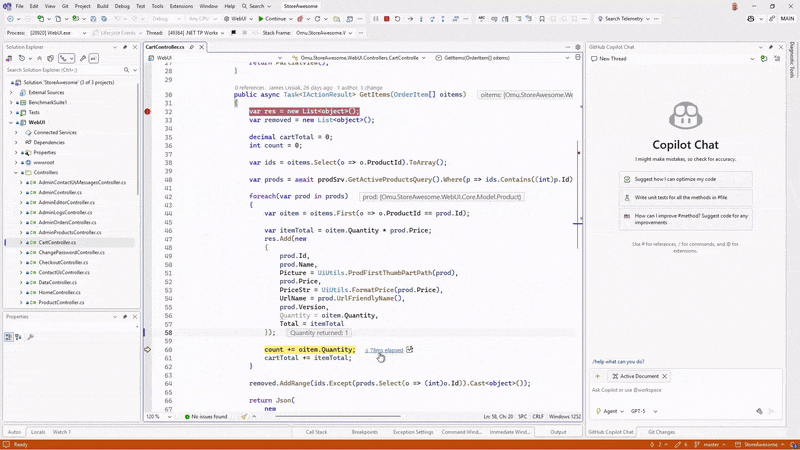Select CheckoutController.cs in Solution Explorer

coord(65,262)
